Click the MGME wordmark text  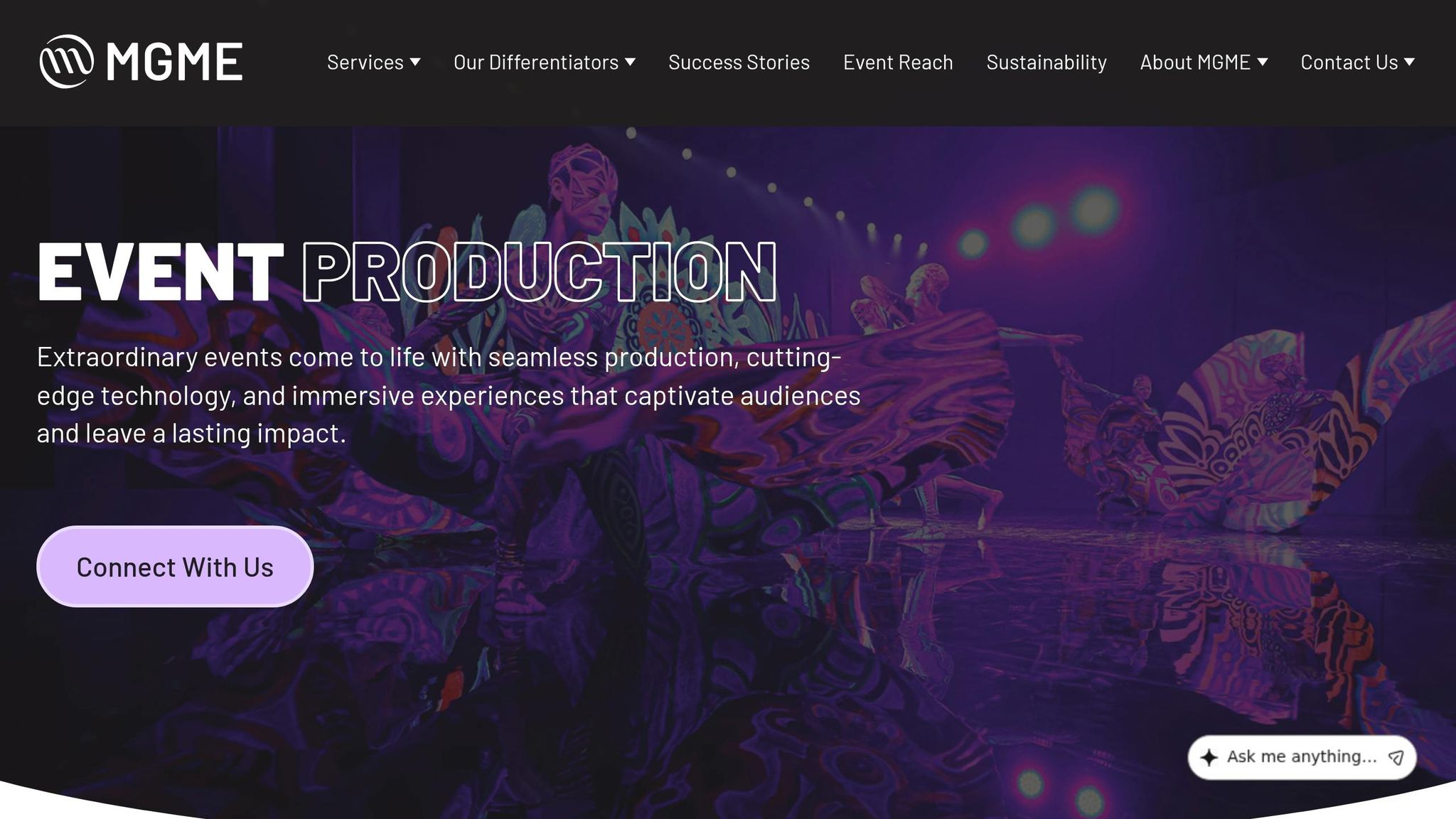[175, 63]
